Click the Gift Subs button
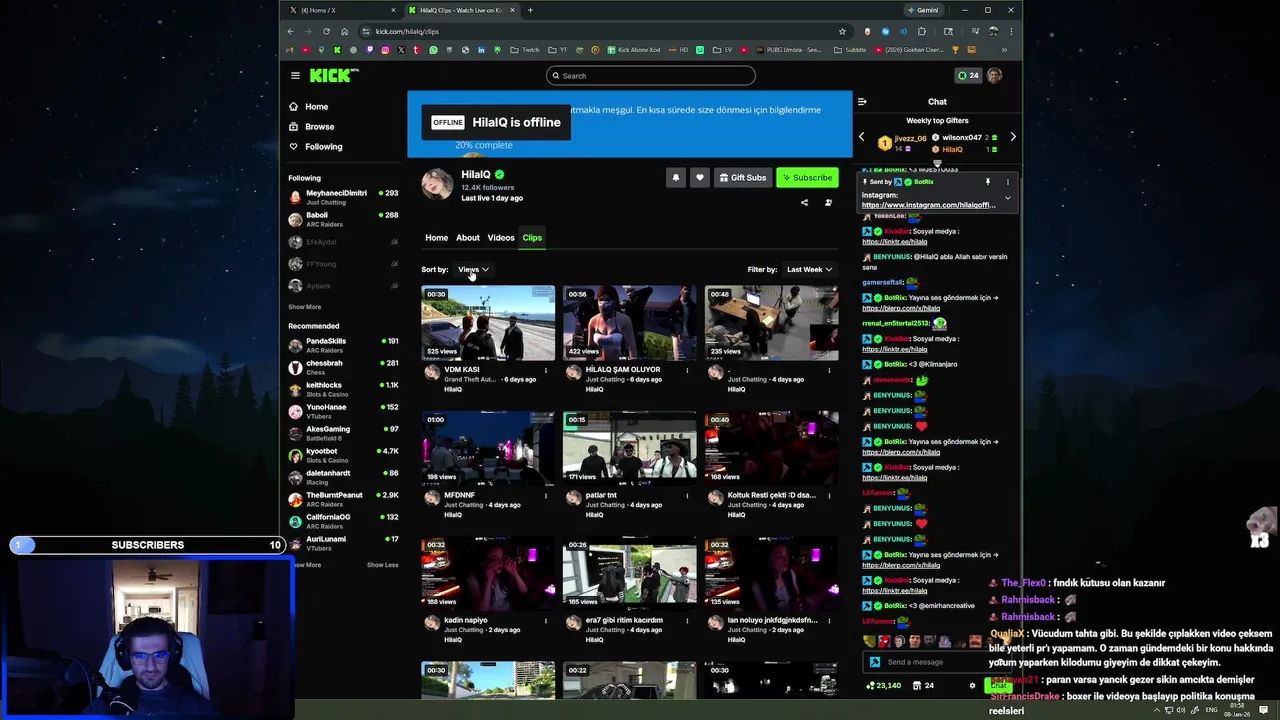This screenshot has height=720, width=1280. pyautogui.click(x=742, y=178)
